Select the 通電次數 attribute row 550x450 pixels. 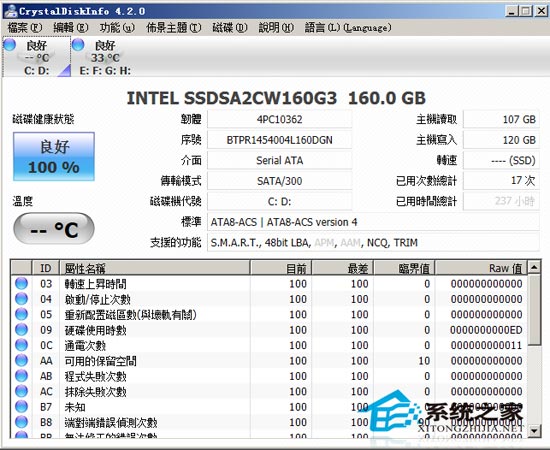point(269,345)
